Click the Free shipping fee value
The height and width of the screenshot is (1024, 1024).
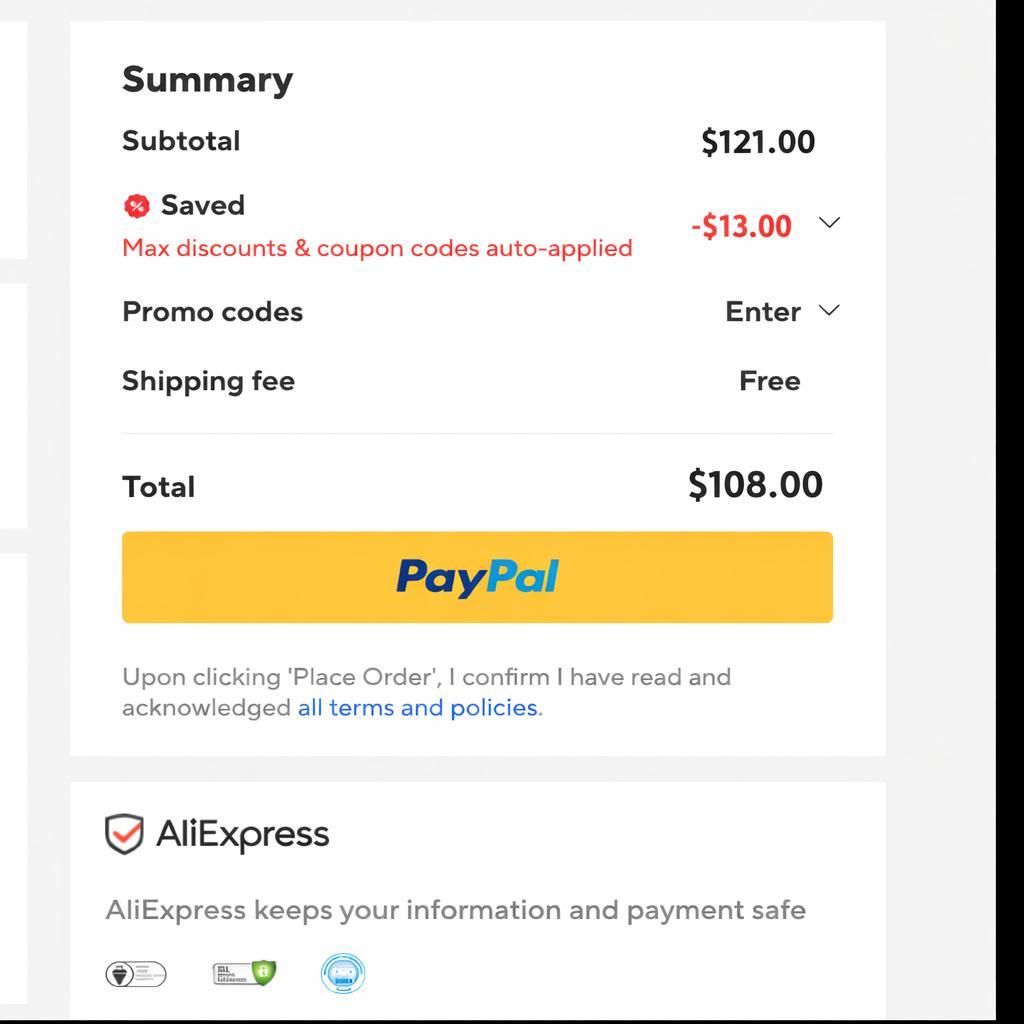769,381
